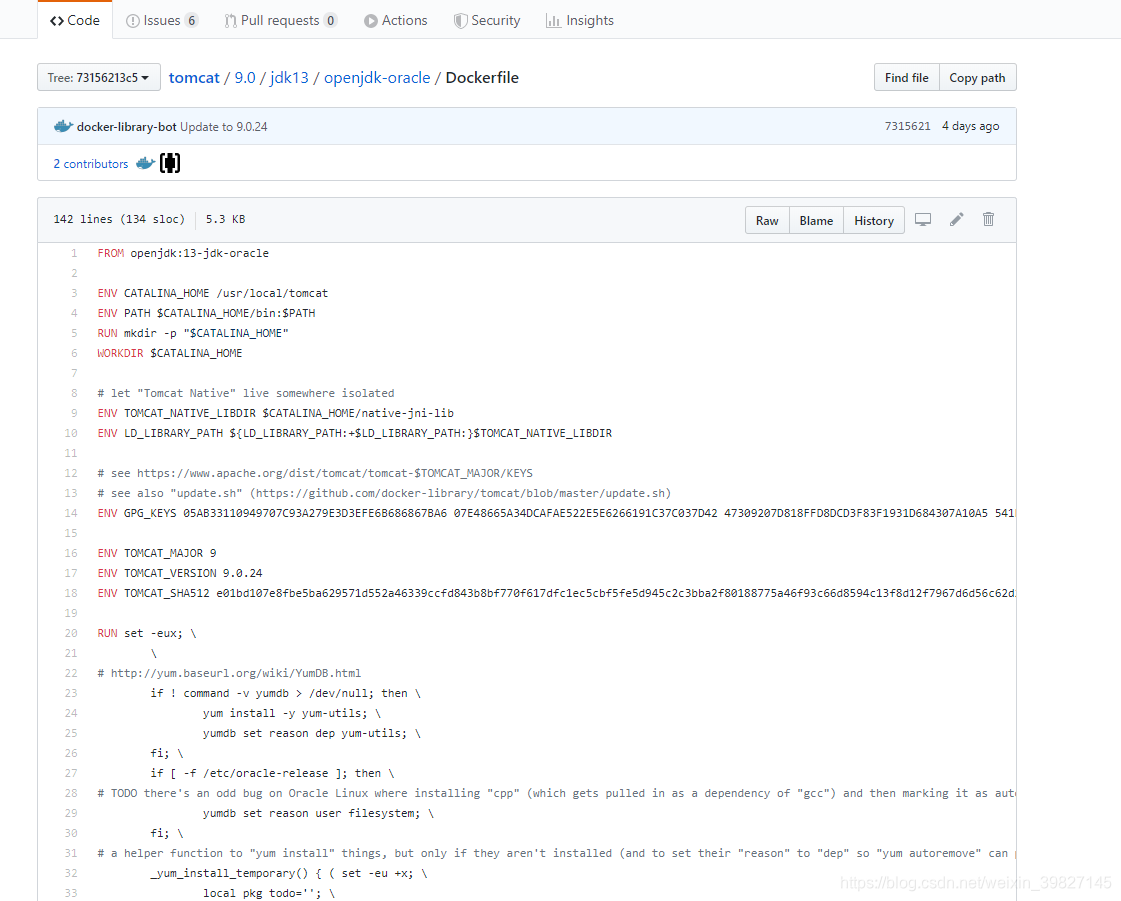
Task: Select line number 20
Action: [71, 634]
